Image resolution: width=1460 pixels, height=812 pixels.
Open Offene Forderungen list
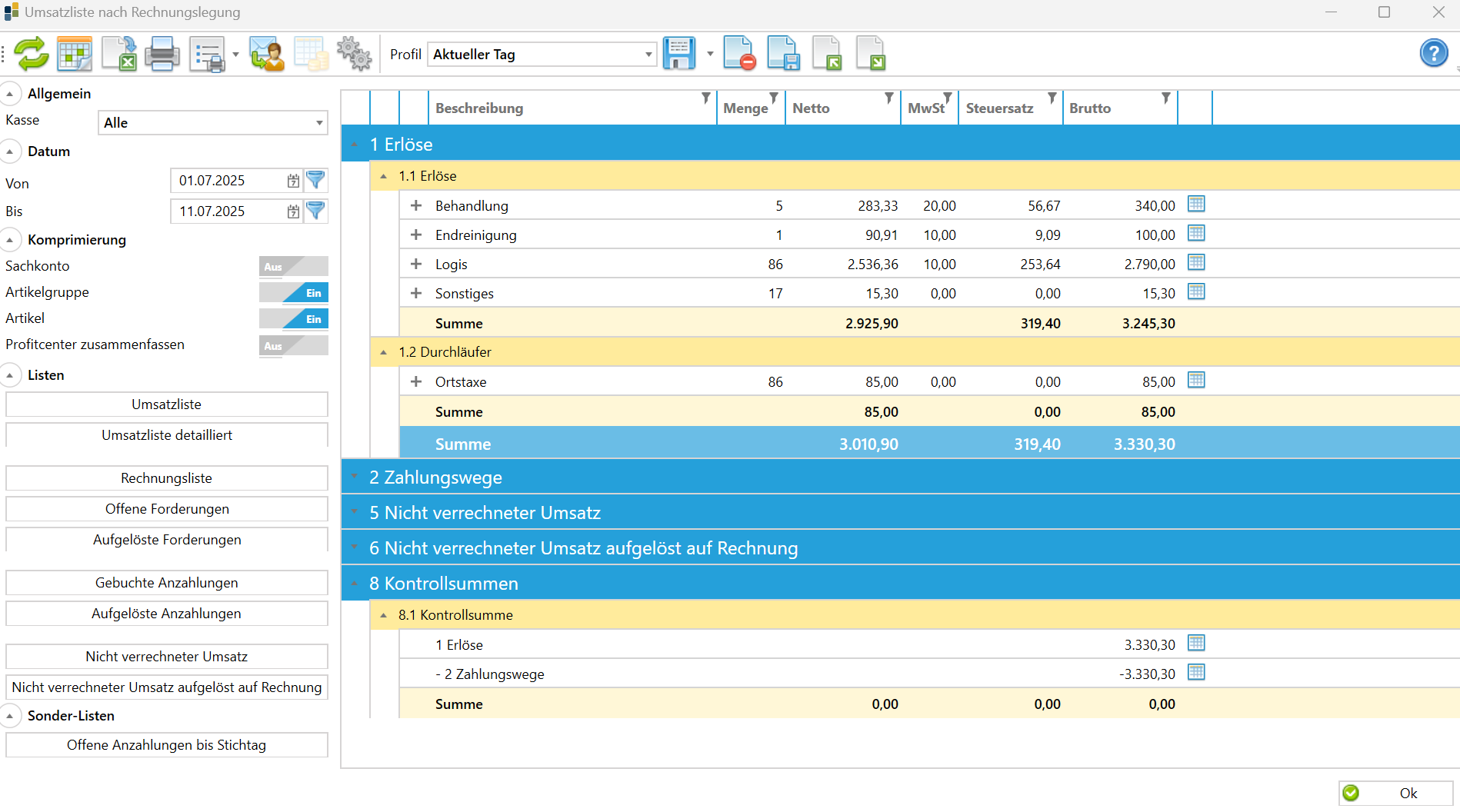167,509
